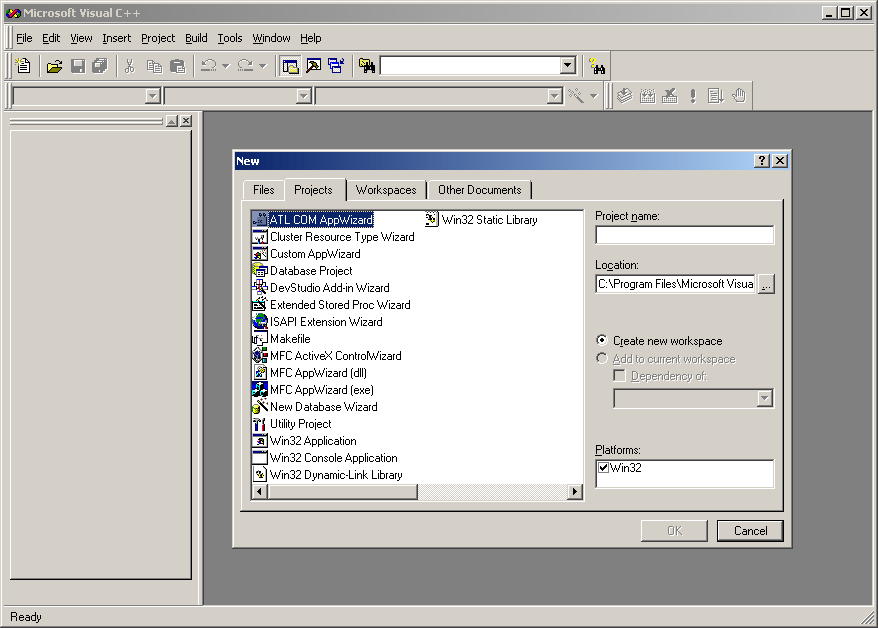Click the New dialog help question-mark button
Viewport: 878px width, 628px height.
point(762,161)
